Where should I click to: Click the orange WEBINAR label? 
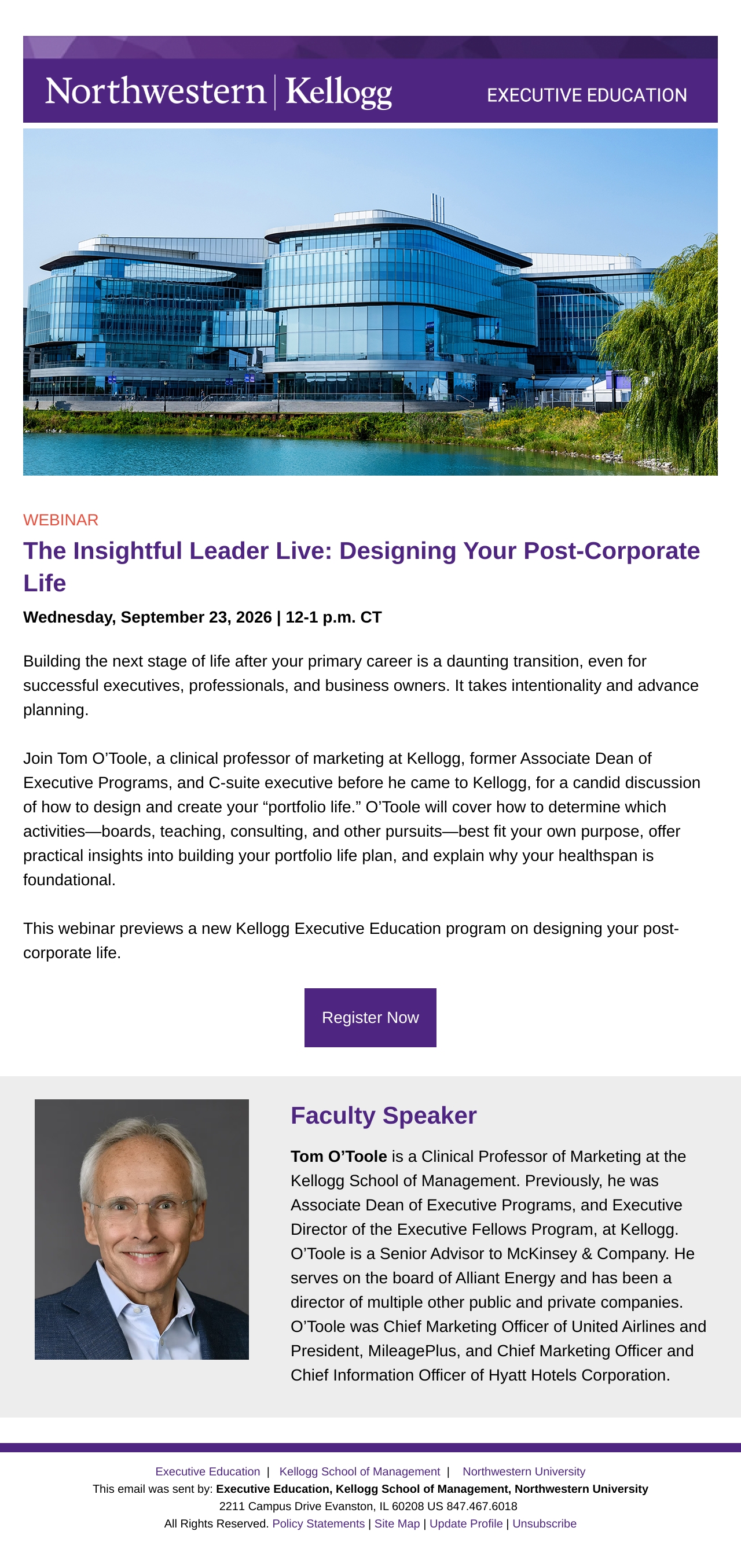[61, 520]
